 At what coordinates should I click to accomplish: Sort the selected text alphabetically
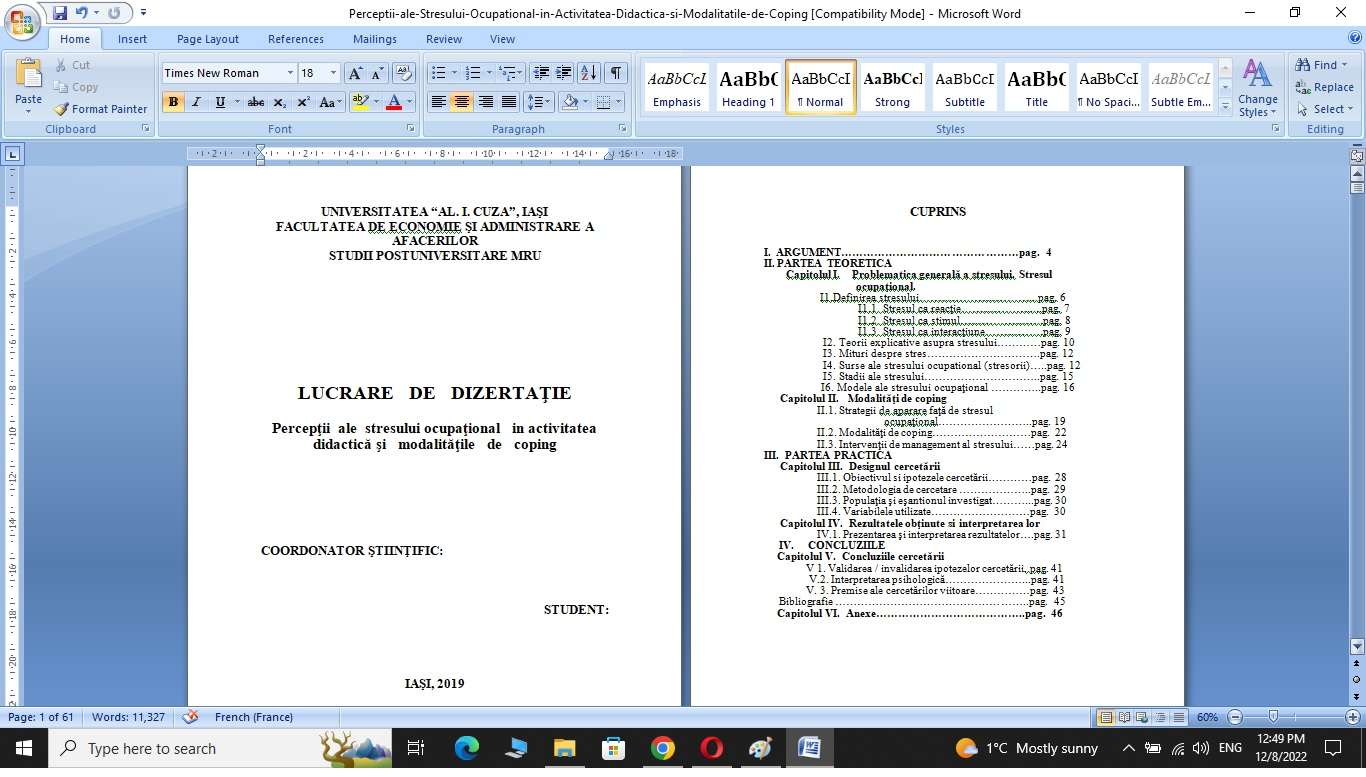pos(588,73)
